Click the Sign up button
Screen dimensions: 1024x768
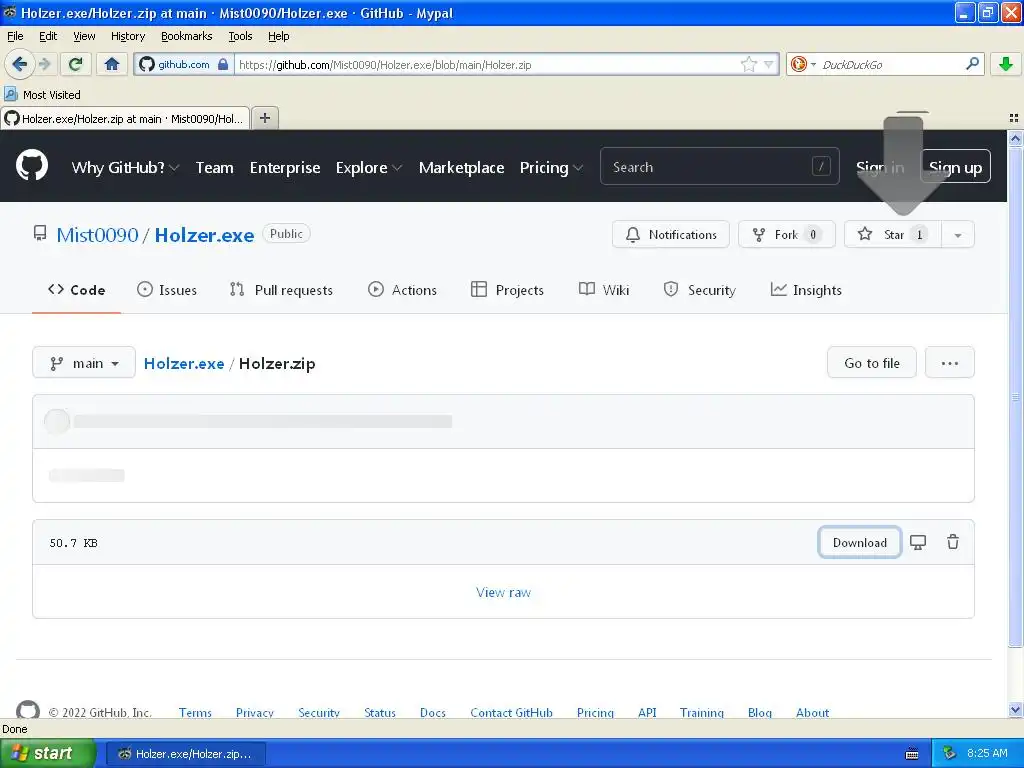[x=955, y=167]
